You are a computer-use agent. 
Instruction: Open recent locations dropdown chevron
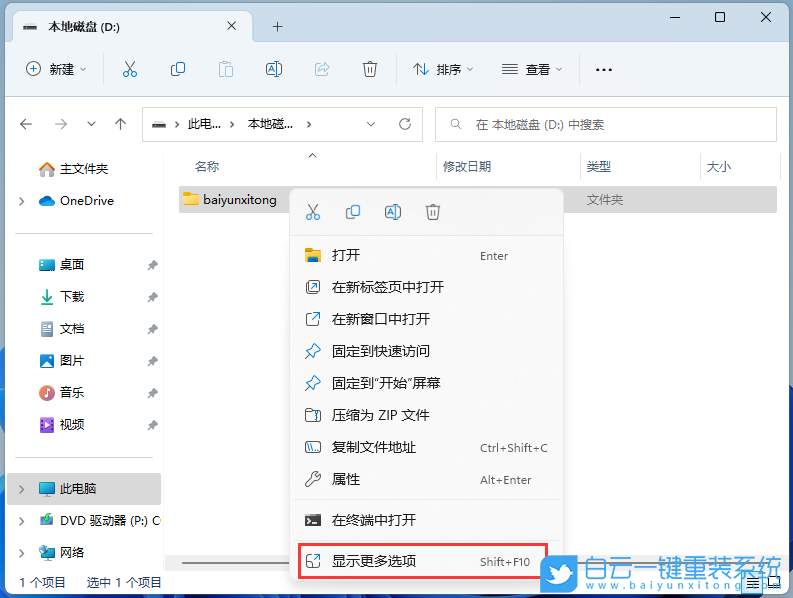[x=91, y=124]
